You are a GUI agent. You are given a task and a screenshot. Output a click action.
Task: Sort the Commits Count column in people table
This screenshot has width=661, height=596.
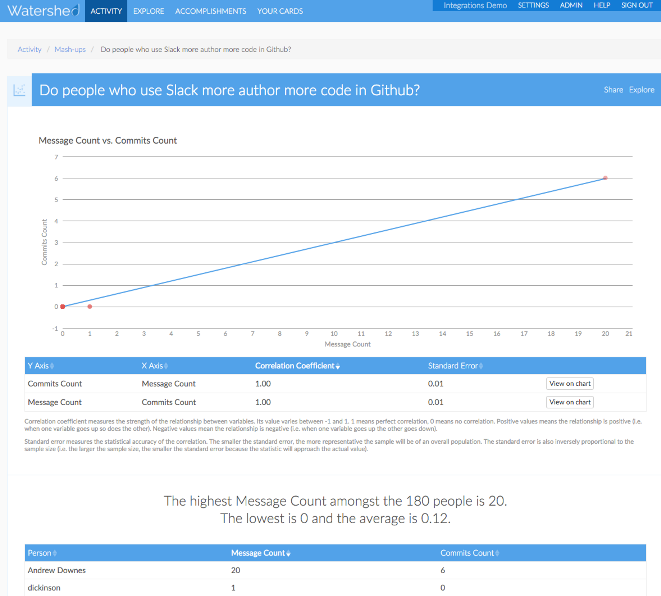tap(470, 553)
